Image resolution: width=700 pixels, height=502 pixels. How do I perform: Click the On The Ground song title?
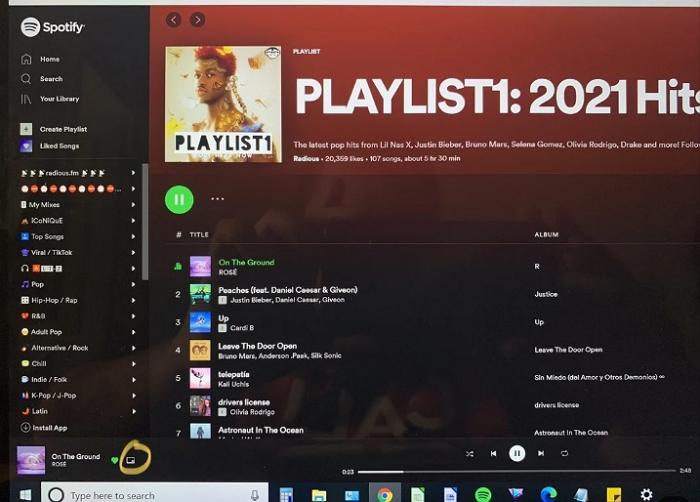tap(246, 262)
